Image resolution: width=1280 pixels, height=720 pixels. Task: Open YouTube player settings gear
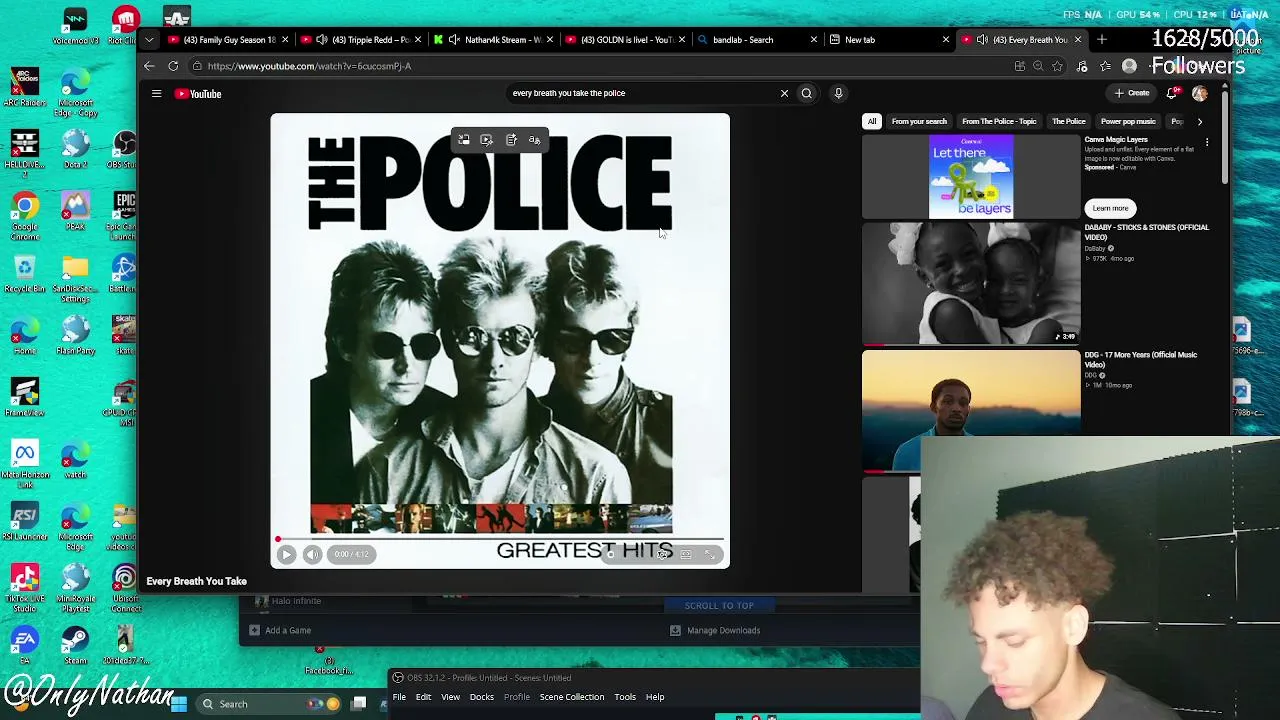point(662,554)
